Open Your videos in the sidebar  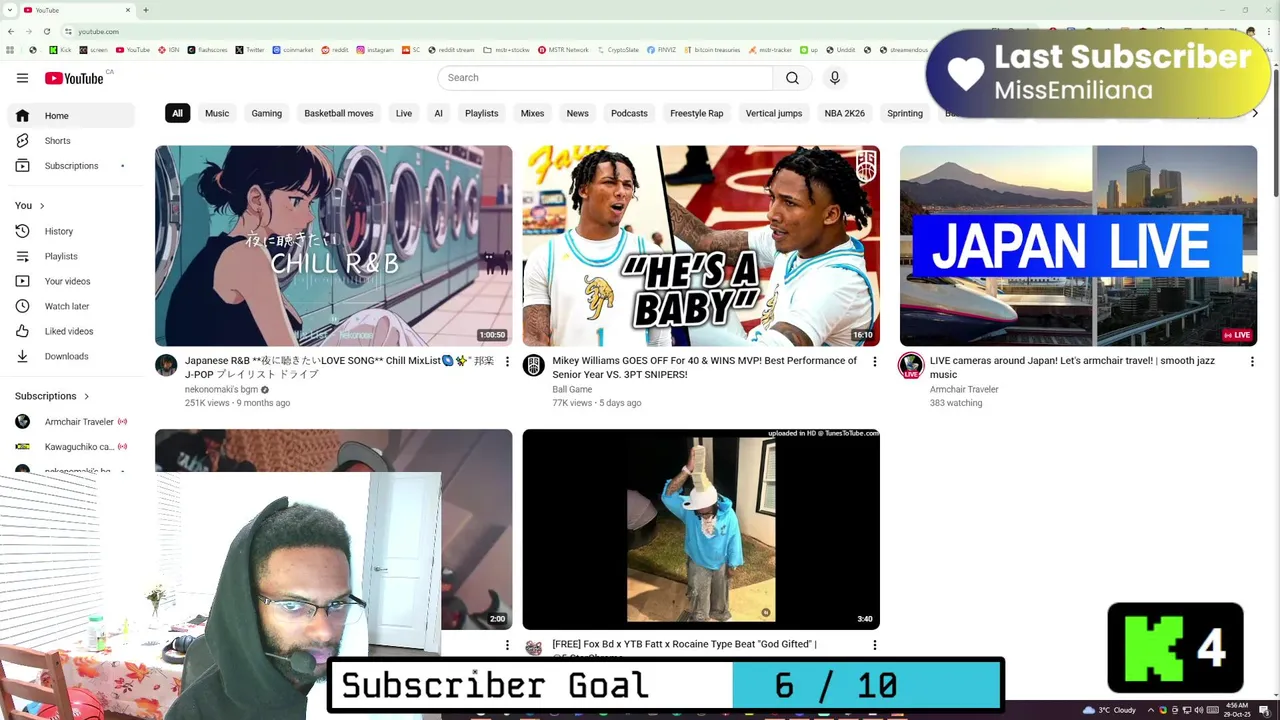pos(71,281)
